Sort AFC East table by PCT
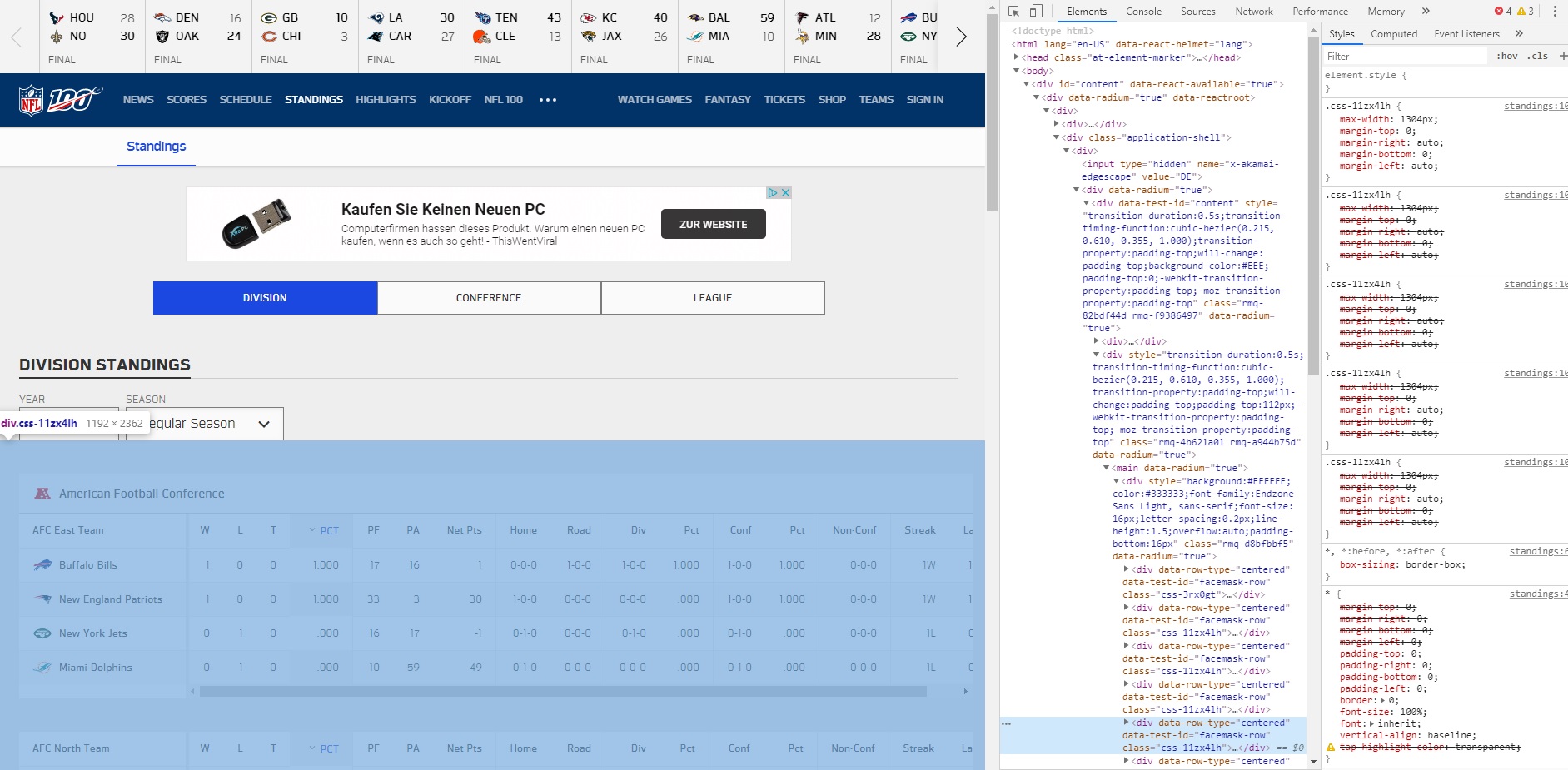The image size is (1568, 770). coord(324,530)
